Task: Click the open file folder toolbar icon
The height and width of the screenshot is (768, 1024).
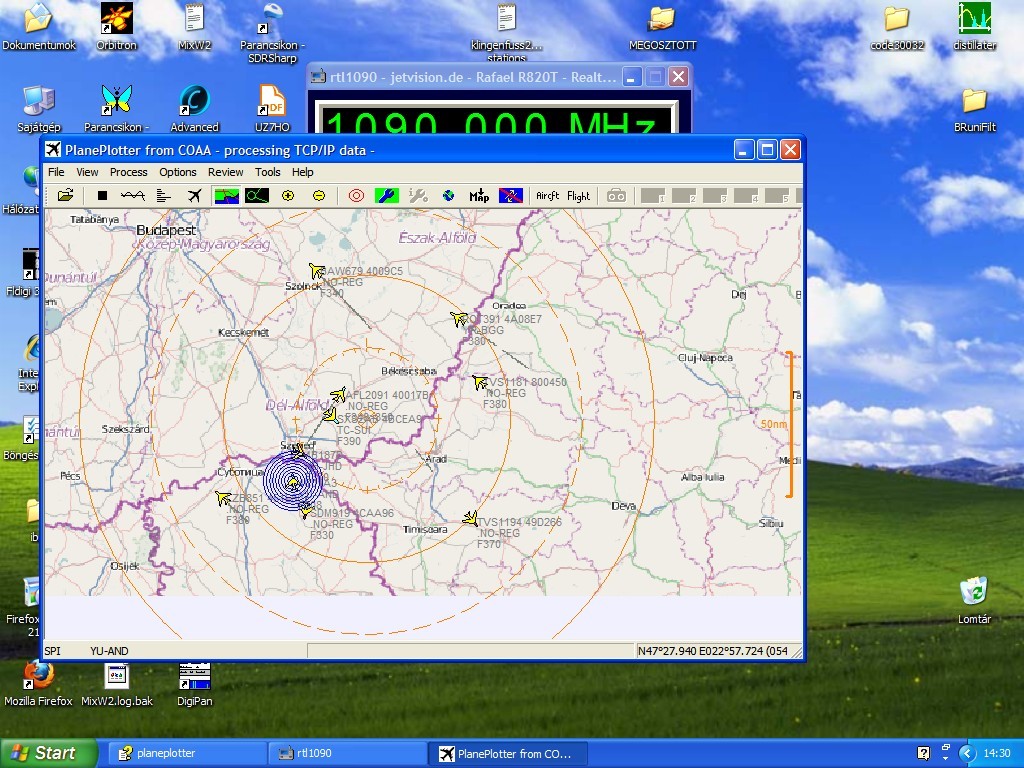Action: pos(65,195)
